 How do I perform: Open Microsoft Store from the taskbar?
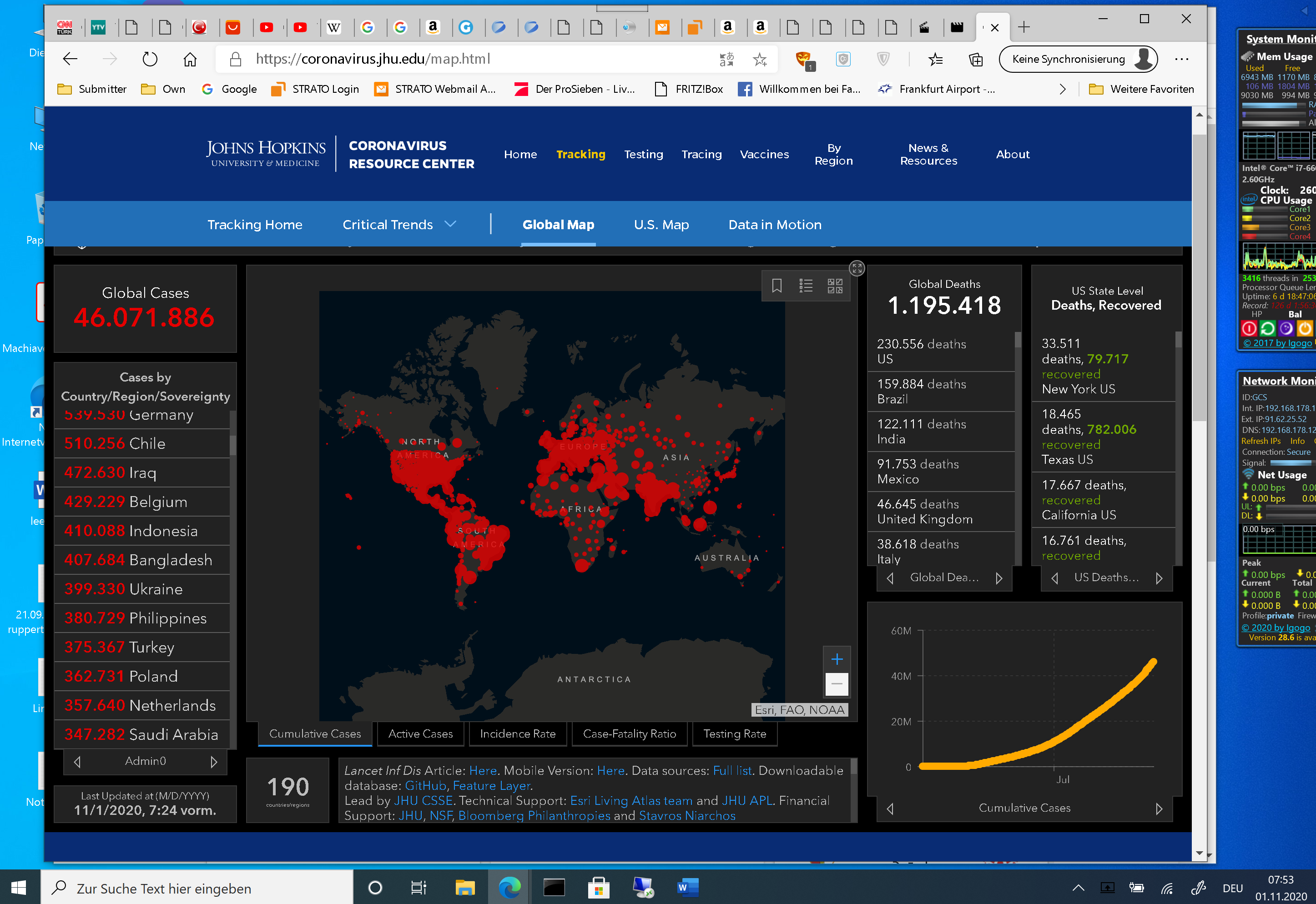598,888
